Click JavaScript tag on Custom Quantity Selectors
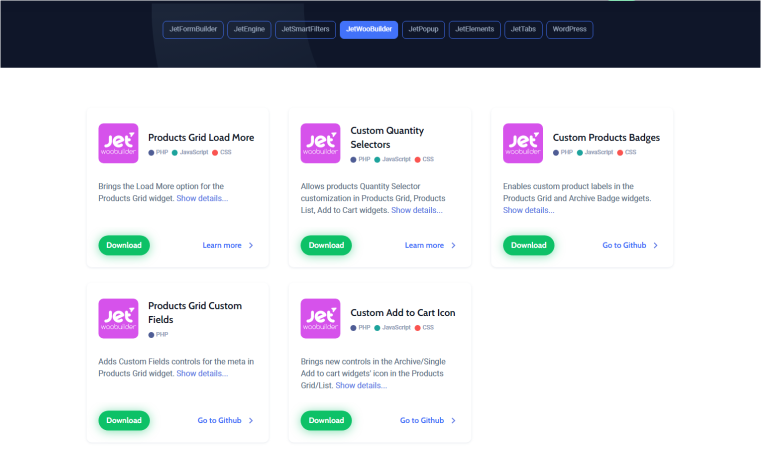The image size is (761, 451). 393,159
